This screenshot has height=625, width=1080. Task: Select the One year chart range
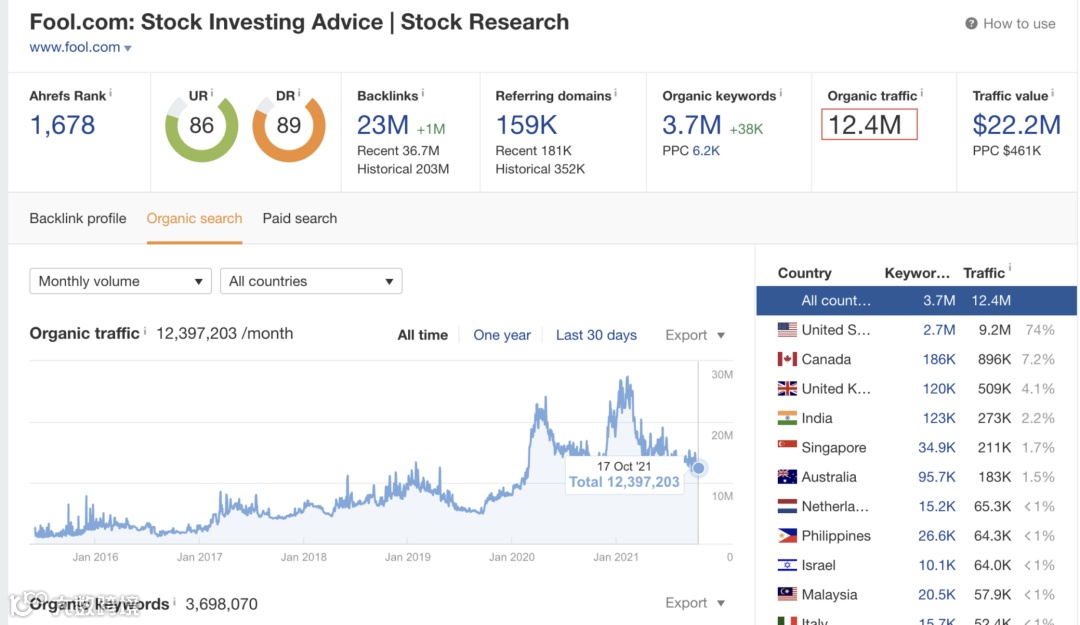pos(501,335)
